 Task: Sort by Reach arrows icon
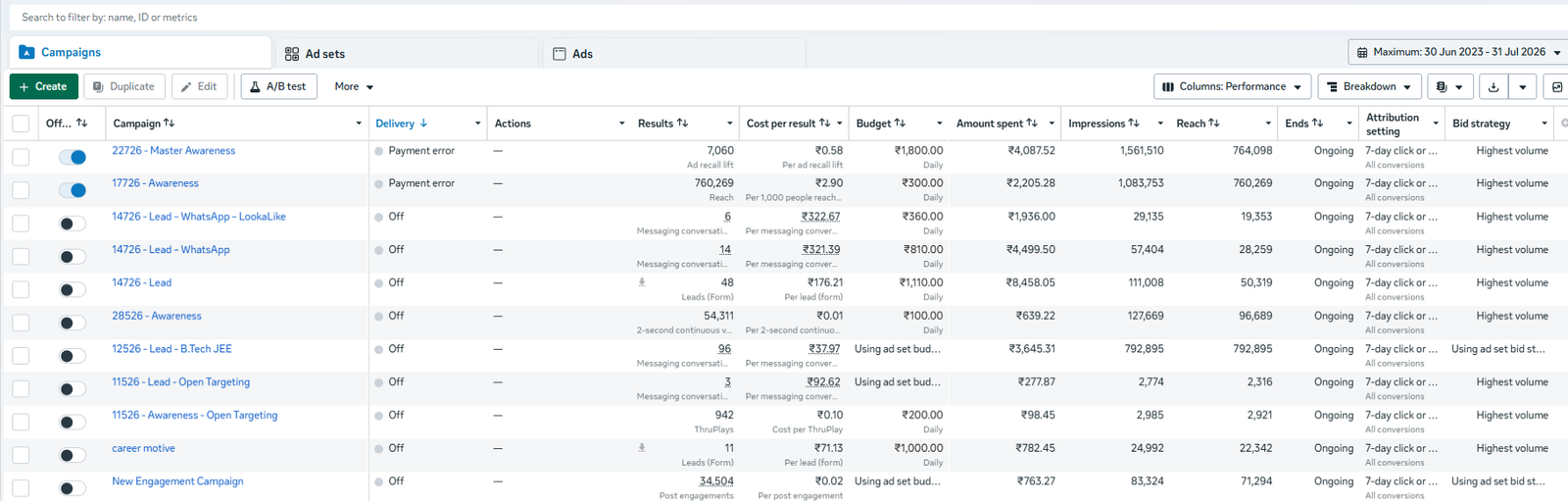(x=1214, y=124)
